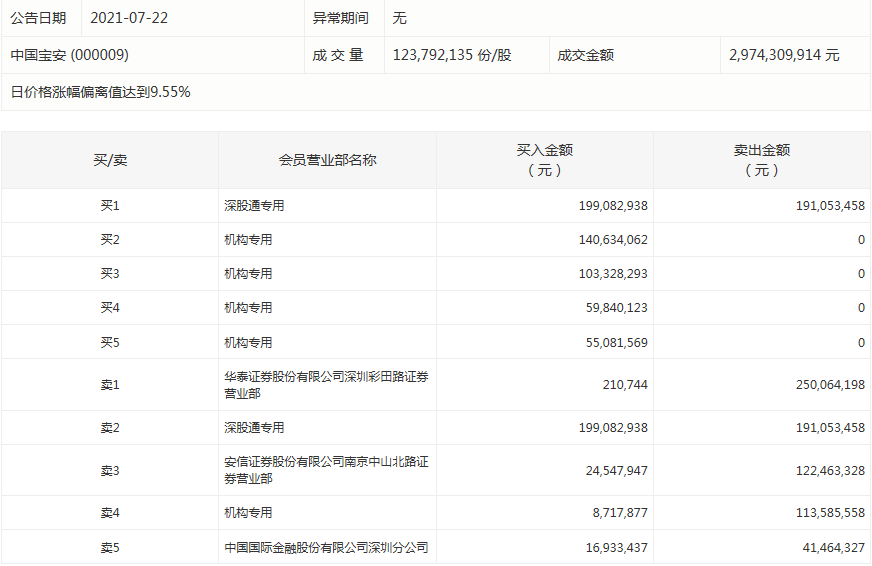The height and width of the screenshot is (566, 872).
Task: Select trading volume 123,792,135 份/股
Action: click(452, 54)
